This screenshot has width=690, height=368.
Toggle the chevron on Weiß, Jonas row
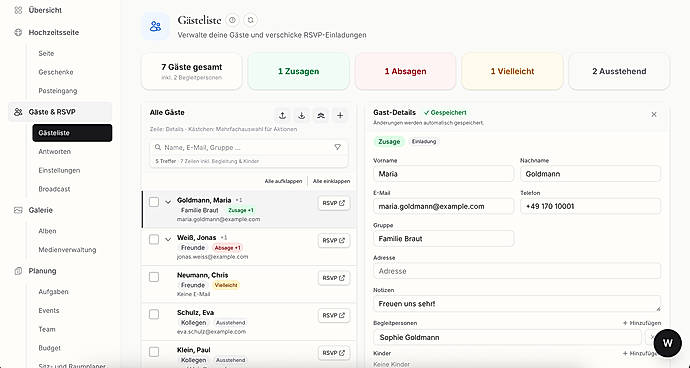pos(168,239)
